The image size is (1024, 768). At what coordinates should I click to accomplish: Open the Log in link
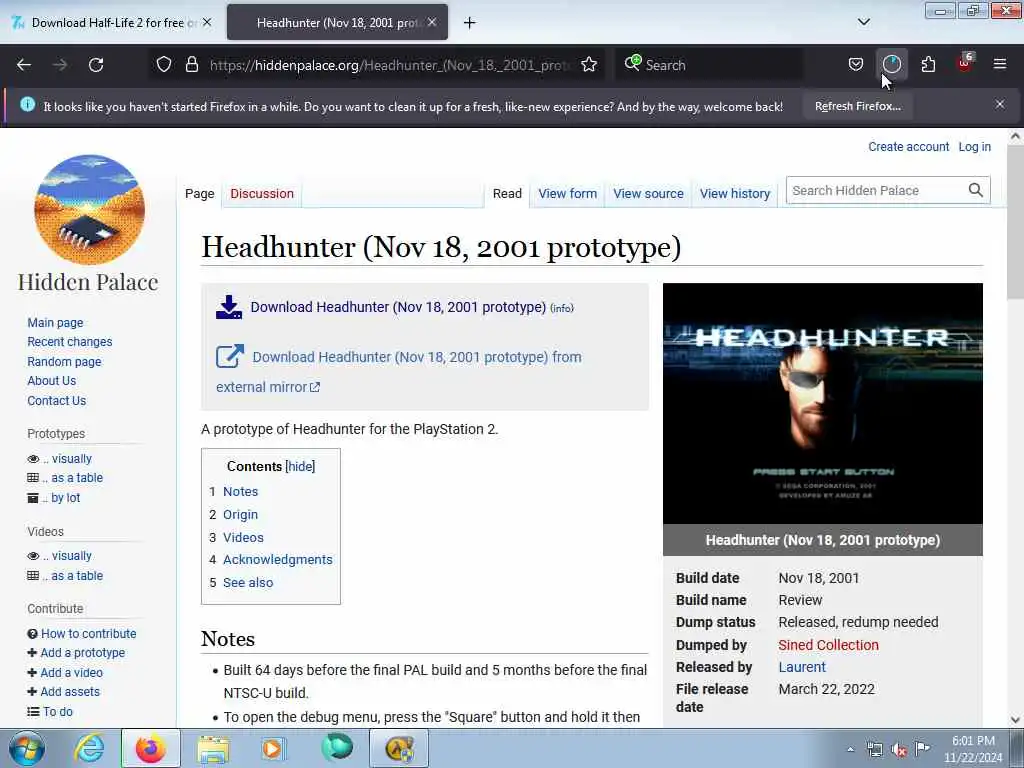coord(974,147)
